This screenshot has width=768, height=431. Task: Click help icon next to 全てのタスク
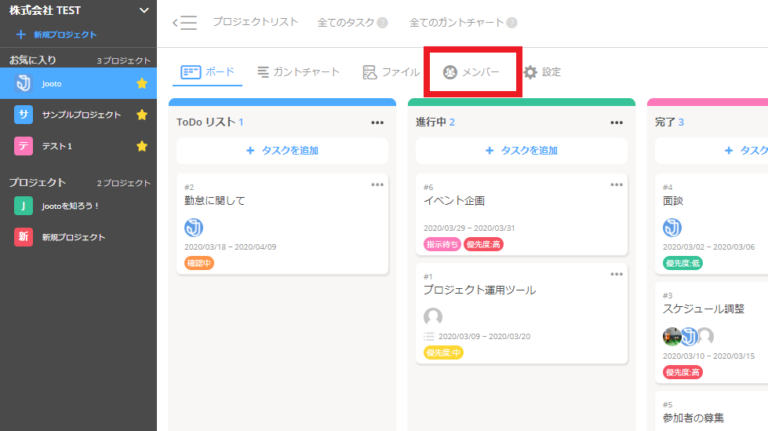tap(383, 23)
